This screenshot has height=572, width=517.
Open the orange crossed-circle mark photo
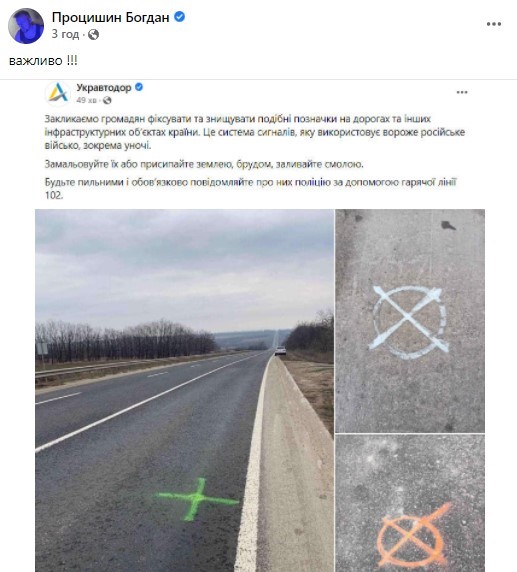pyautogui.click(x=410, y=503)
